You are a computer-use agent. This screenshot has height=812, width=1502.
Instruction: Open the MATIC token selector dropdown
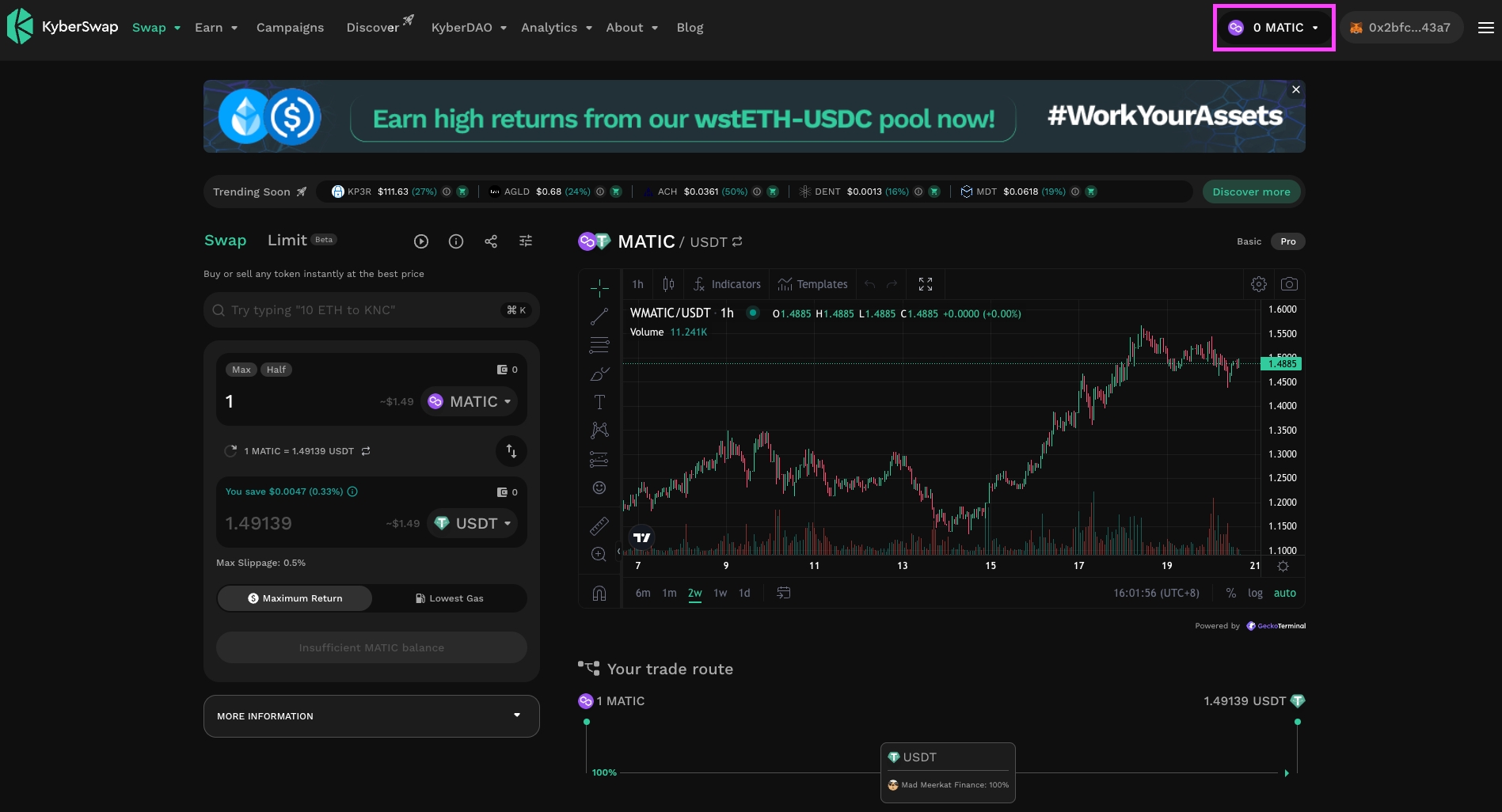tap(470, 402)
